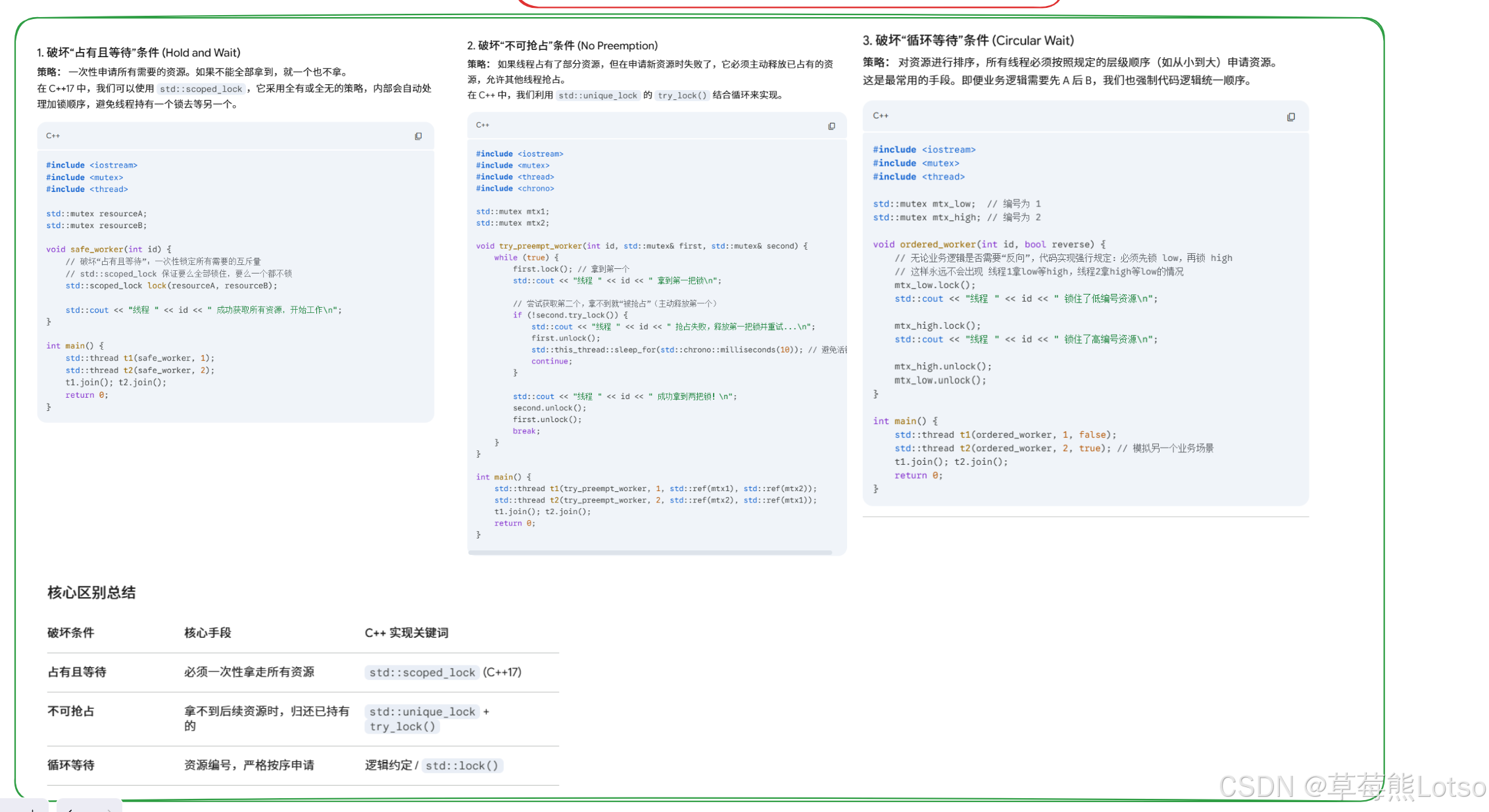This screenshot has width=1489, height=812.
Task: Click the back arrow at bottom left
Action: [x=71, y=808]
